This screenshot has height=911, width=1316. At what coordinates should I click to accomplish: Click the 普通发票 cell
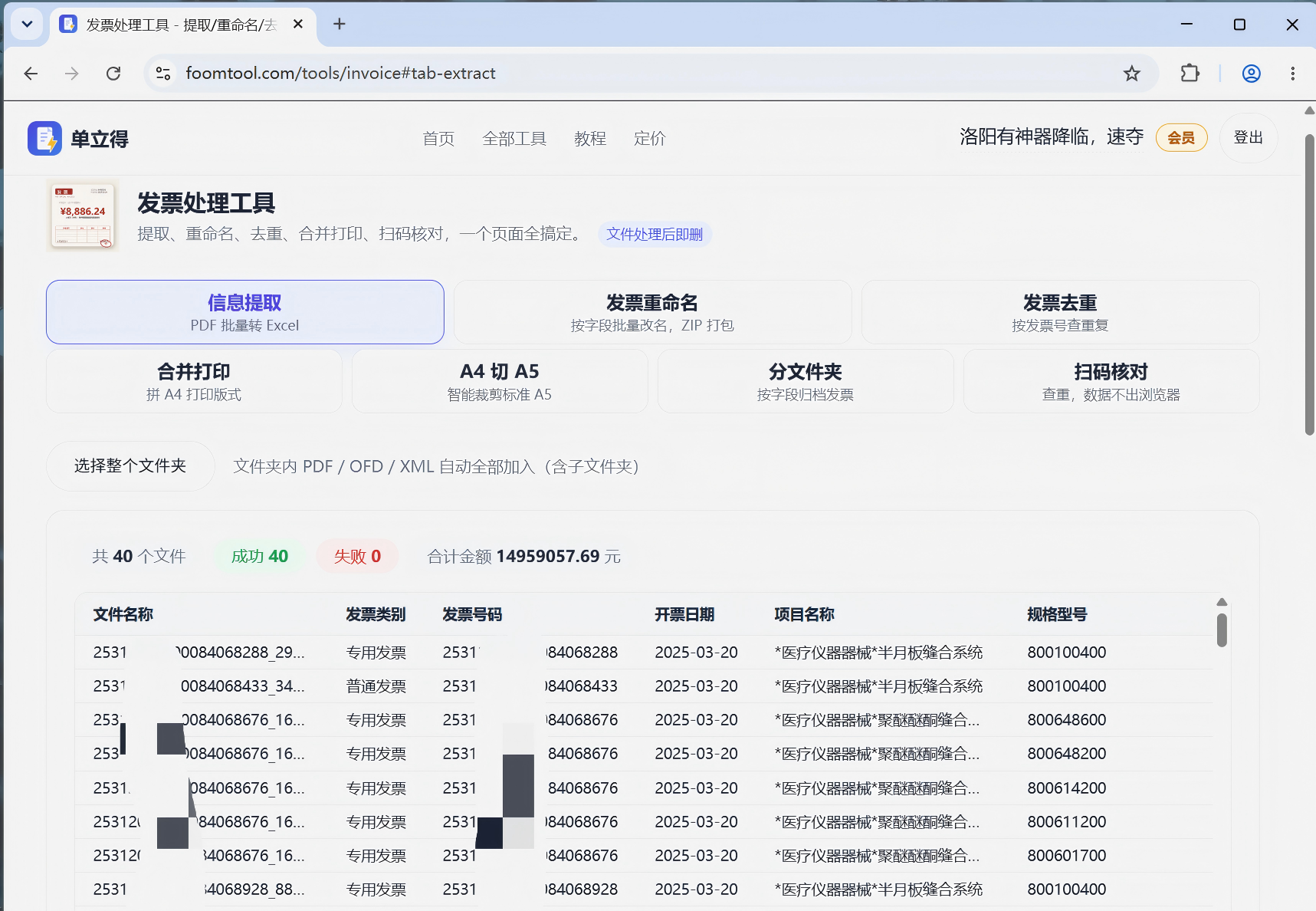[x=376, y=686]
